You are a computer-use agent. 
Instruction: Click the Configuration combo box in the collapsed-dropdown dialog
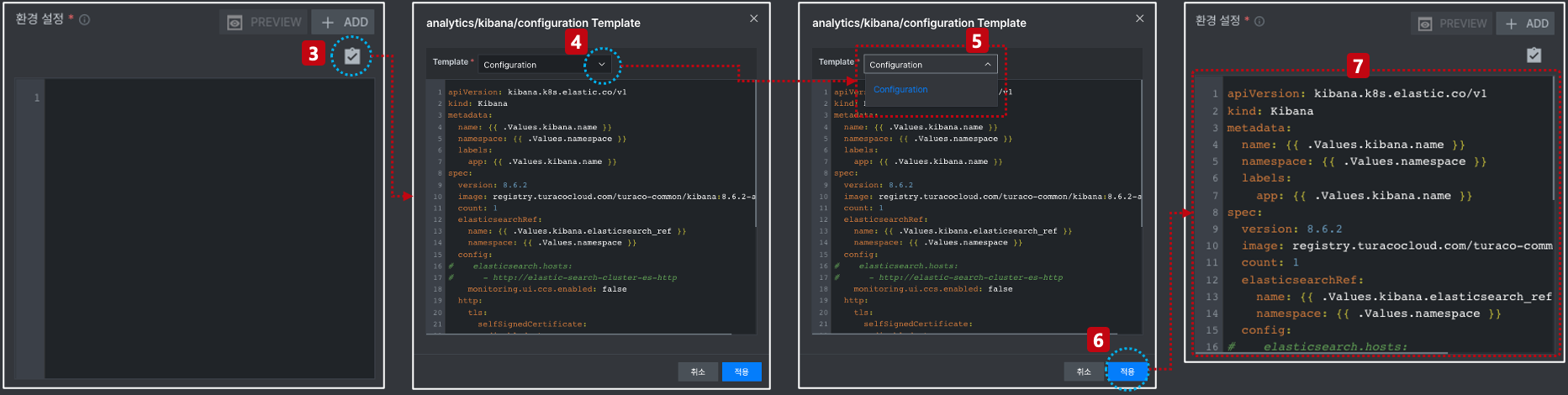[544, 64]
